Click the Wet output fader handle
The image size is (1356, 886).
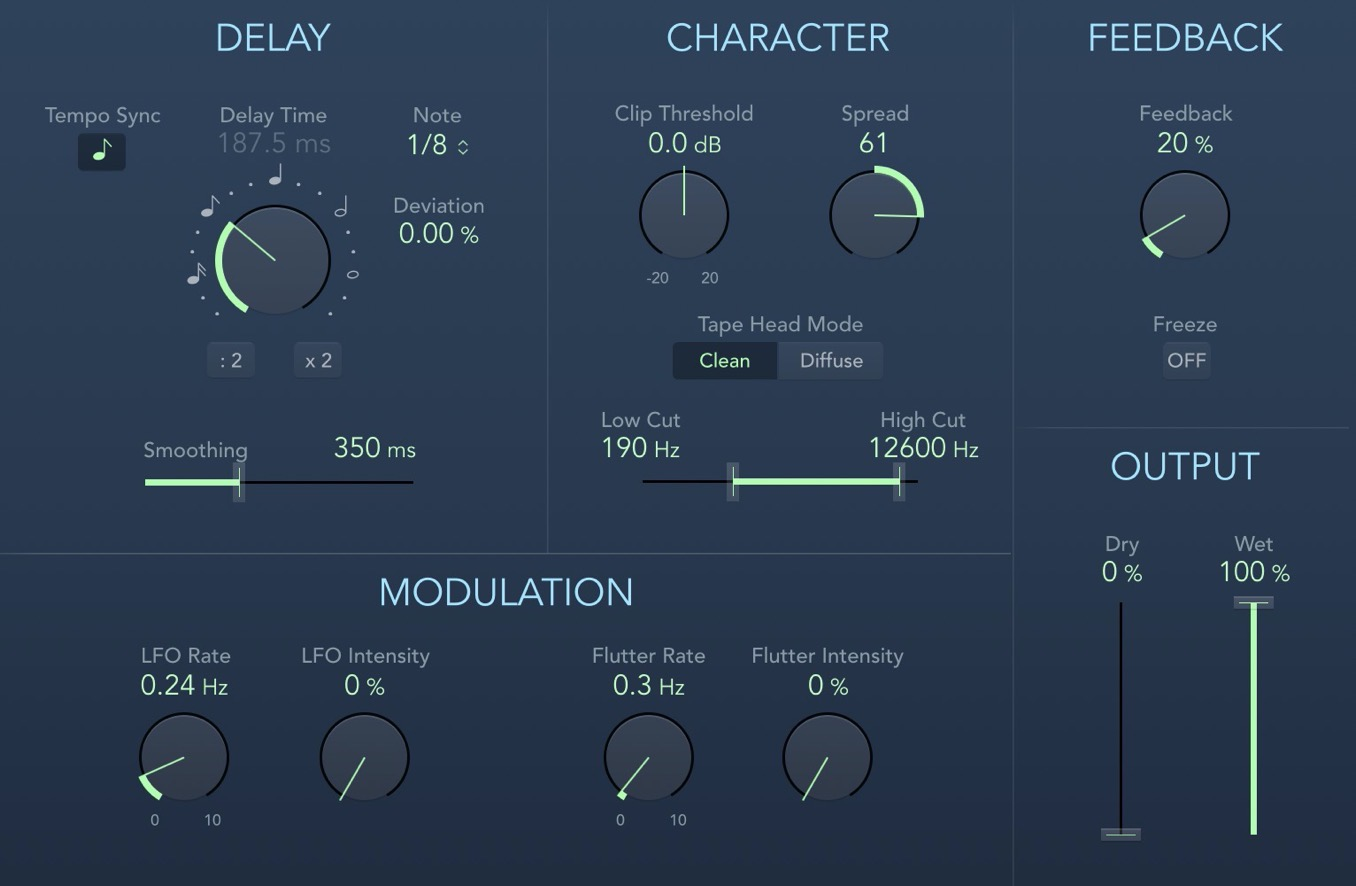1253,603
